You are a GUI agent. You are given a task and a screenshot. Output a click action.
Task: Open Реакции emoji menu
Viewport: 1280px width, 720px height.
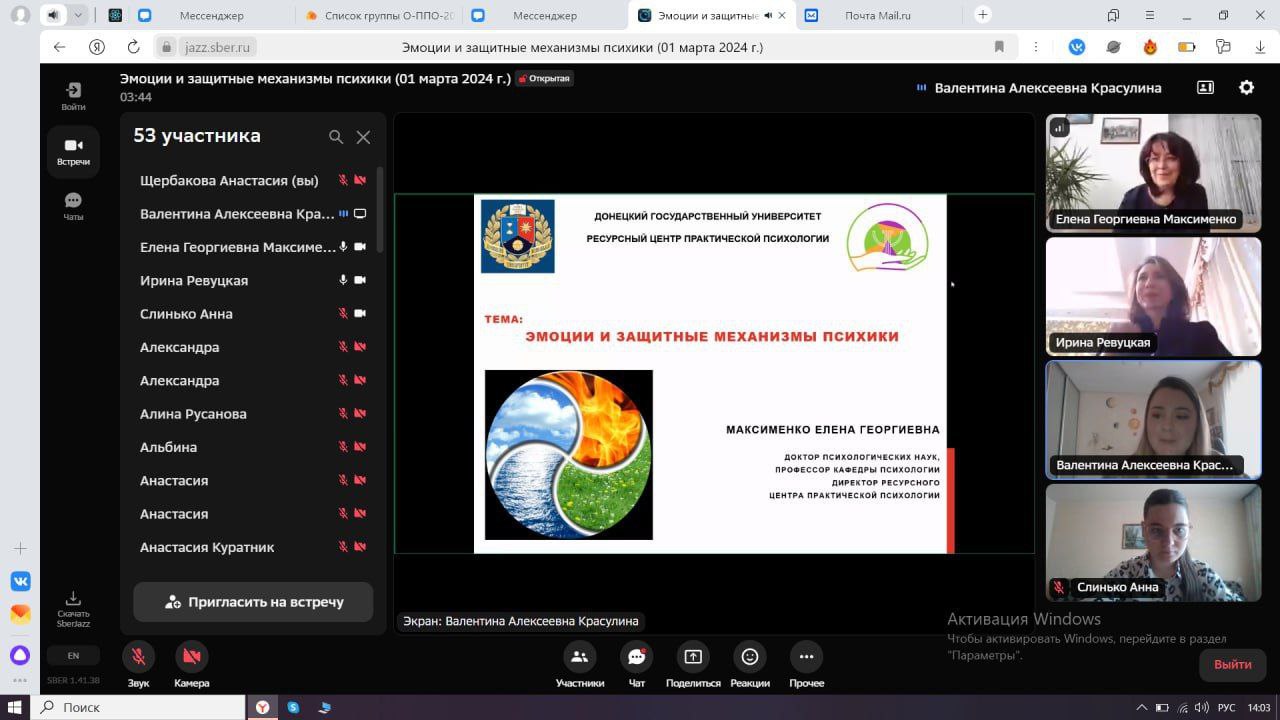click(x=750, y=657)
